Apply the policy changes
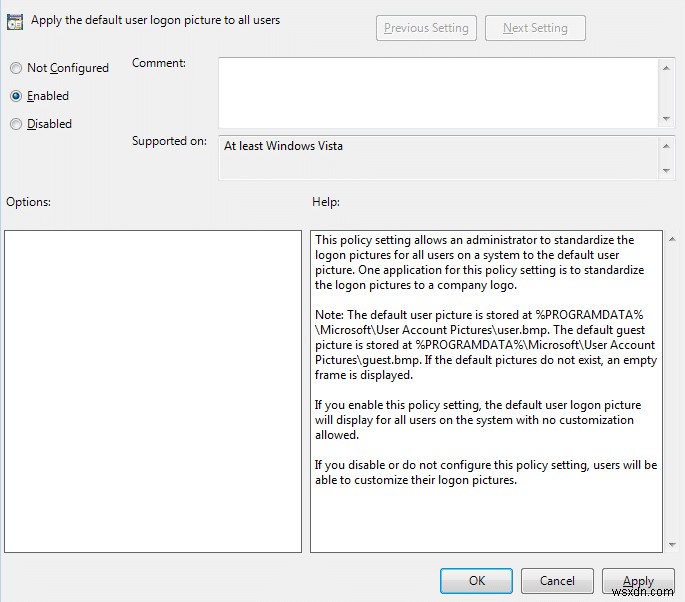Screen dimensions: 685x602 click(638, 581)
